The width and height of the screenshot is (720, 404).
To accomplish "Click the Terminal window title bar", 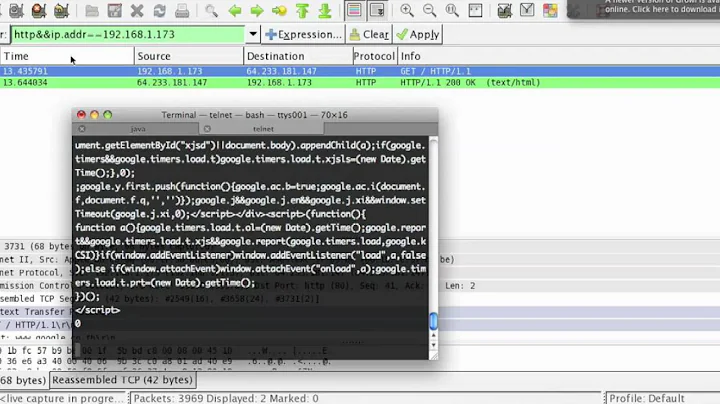I will (254, 115).
